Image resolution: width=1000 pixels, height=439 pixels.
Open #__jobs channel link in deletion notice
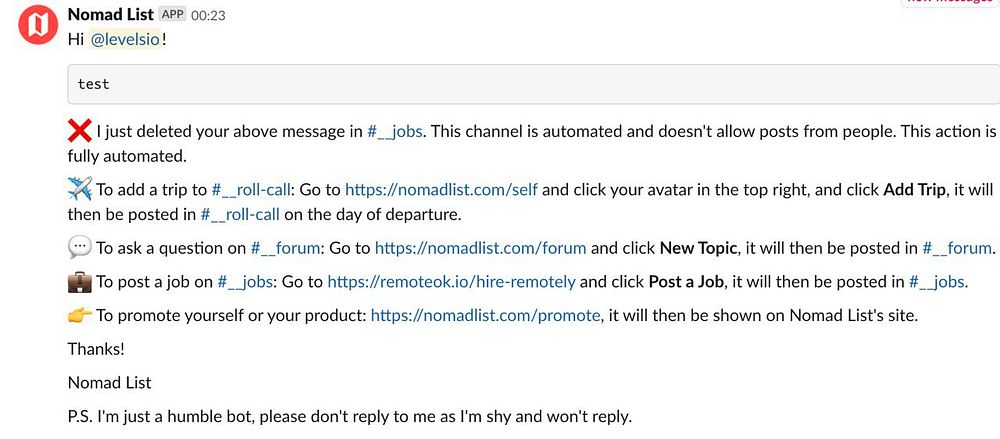pos(395,132)
